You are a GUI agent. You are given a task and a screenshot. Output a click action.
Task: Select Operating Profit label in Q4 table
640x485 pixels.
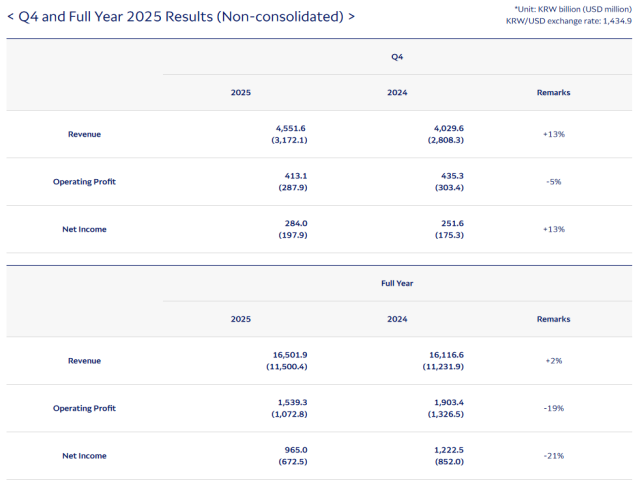(x=84, y=181)
